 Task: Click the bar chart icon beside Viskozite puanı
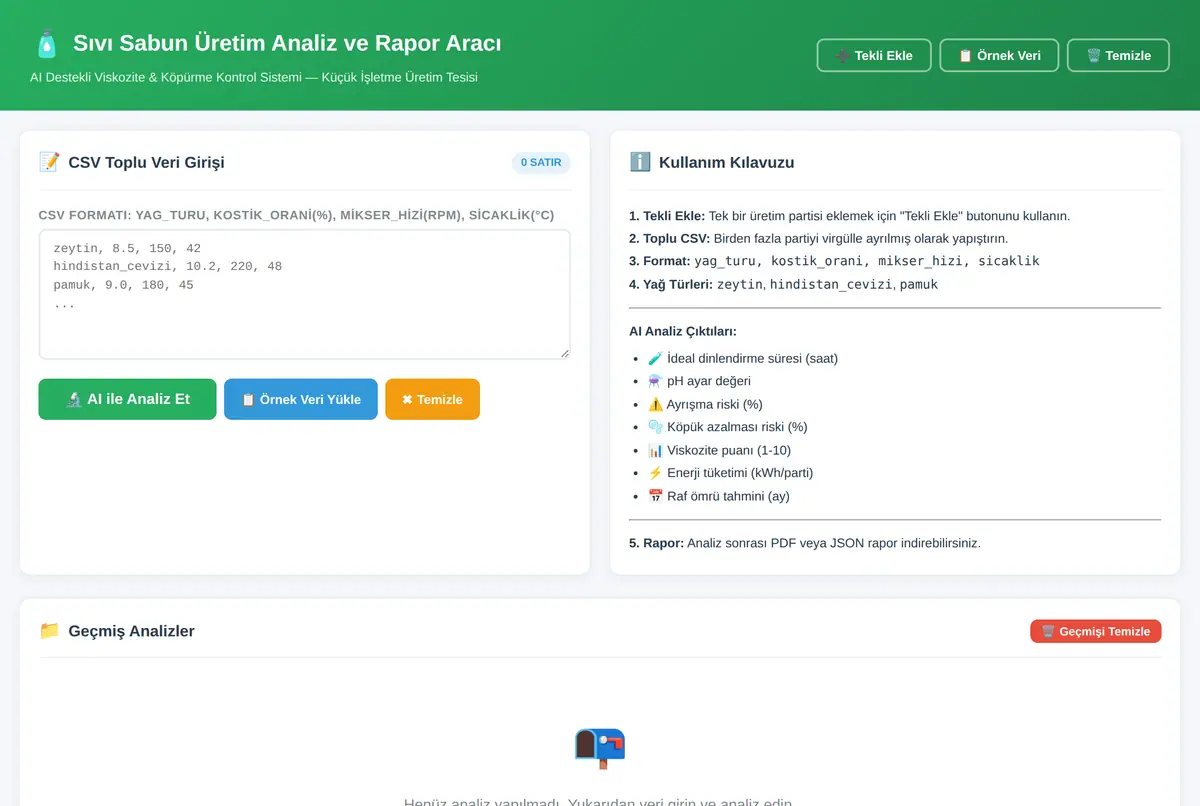[655, 450]
